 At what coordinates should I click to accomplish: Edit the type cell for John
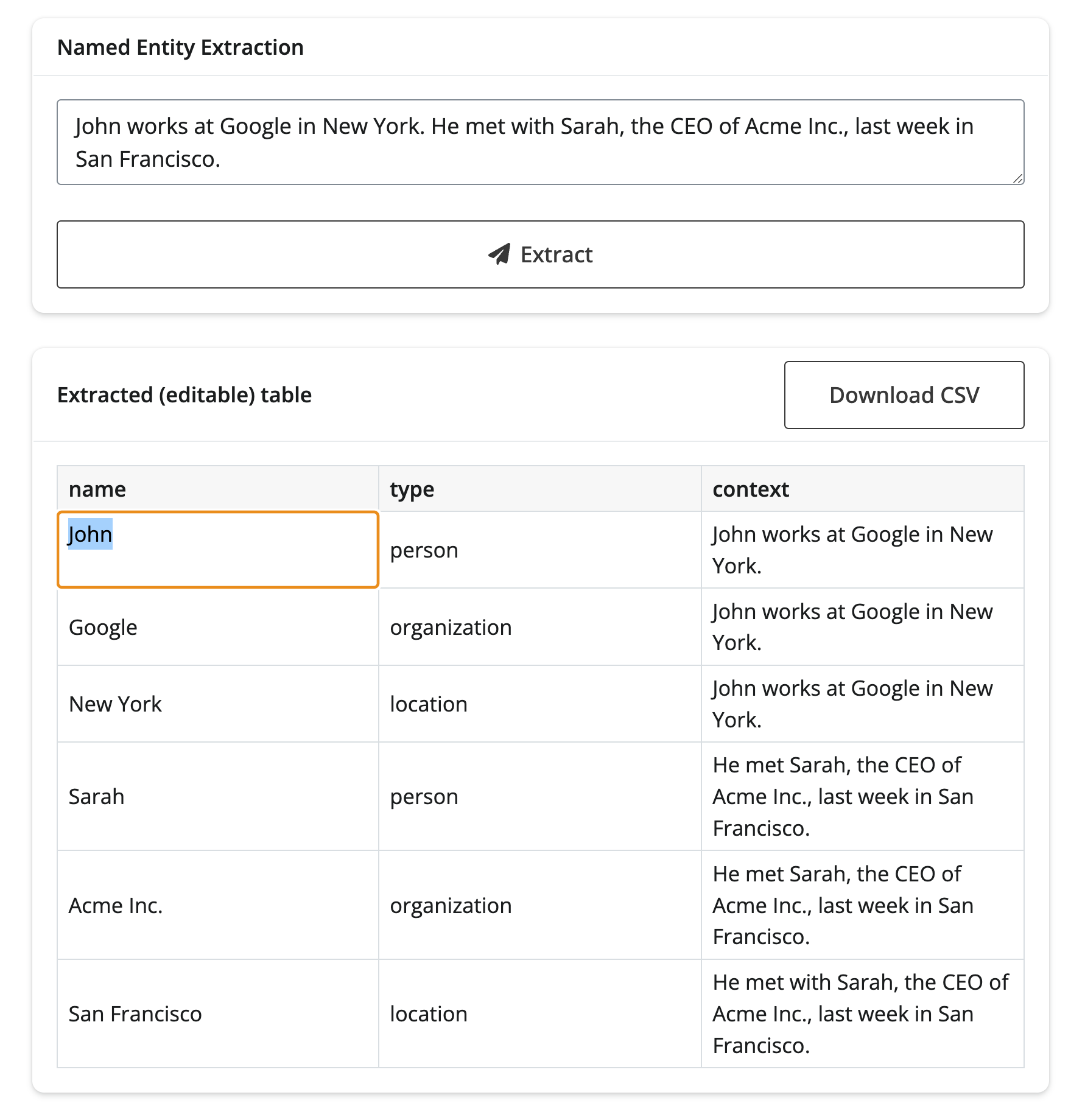[539, 550]
